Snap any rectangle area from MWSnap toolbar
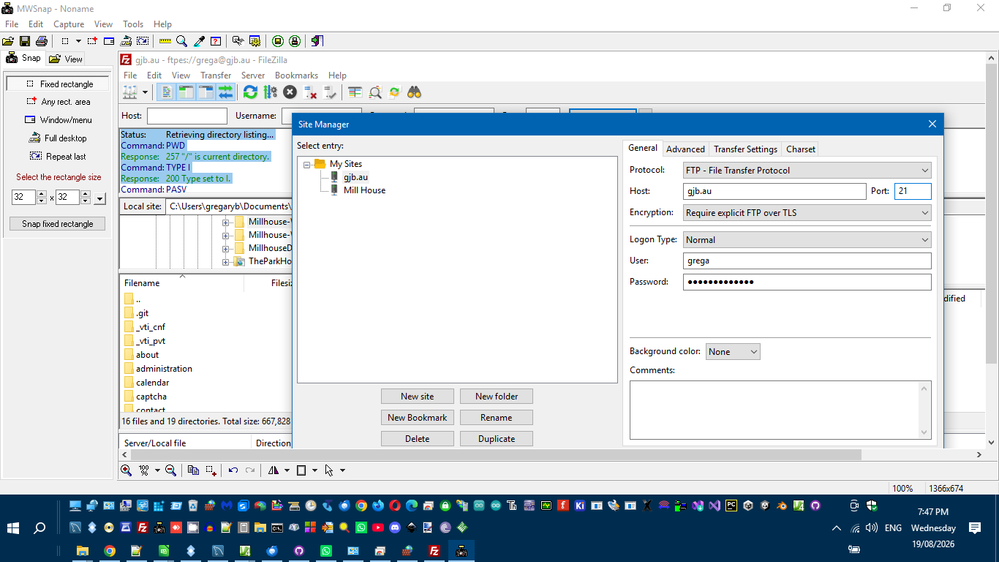The image size is (999, 562). coord(92,41)
